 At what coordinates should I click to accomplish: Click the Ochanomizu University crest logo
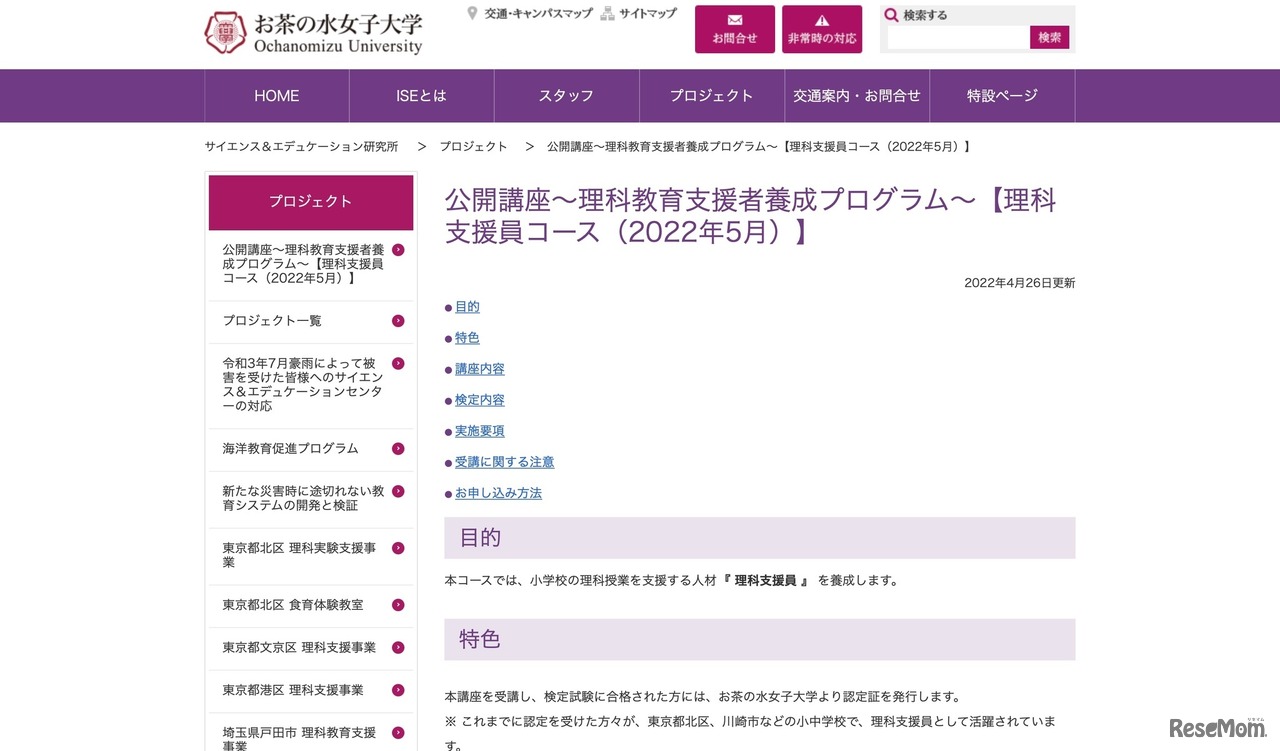click(227, 32)
